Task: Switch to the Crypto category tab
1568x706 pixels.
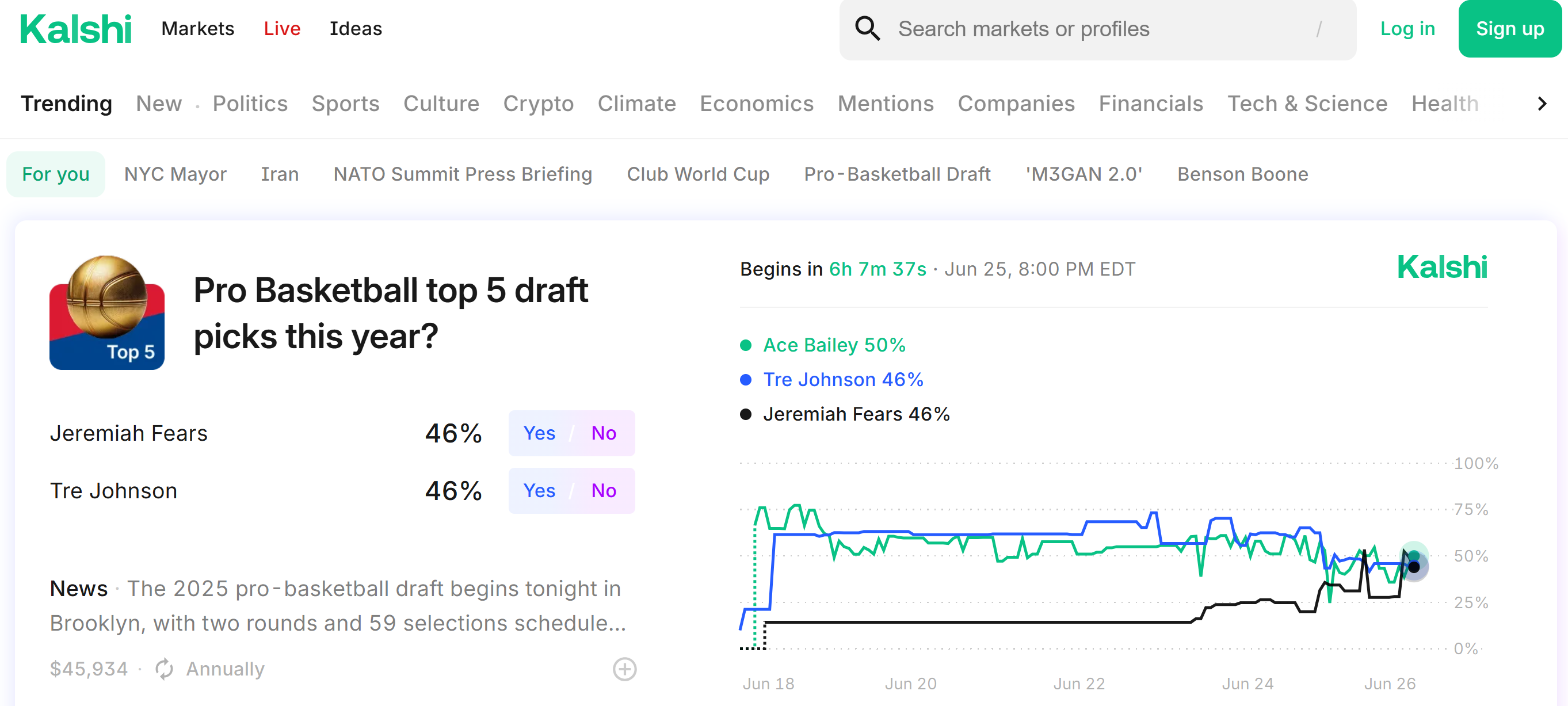Action: [538, 104]
